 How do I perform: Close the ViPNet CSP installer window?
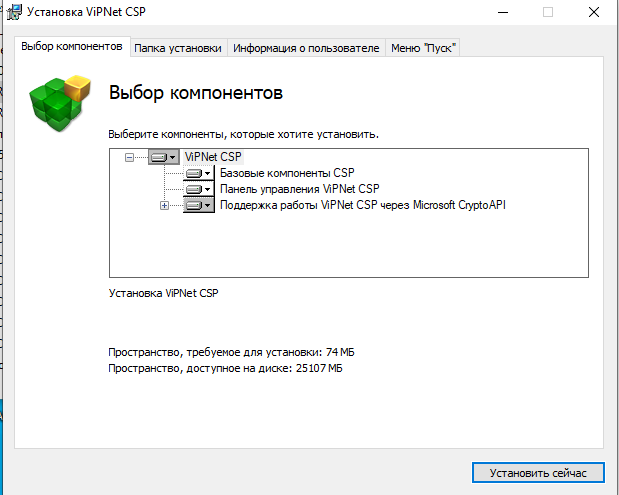coord(596,13)
